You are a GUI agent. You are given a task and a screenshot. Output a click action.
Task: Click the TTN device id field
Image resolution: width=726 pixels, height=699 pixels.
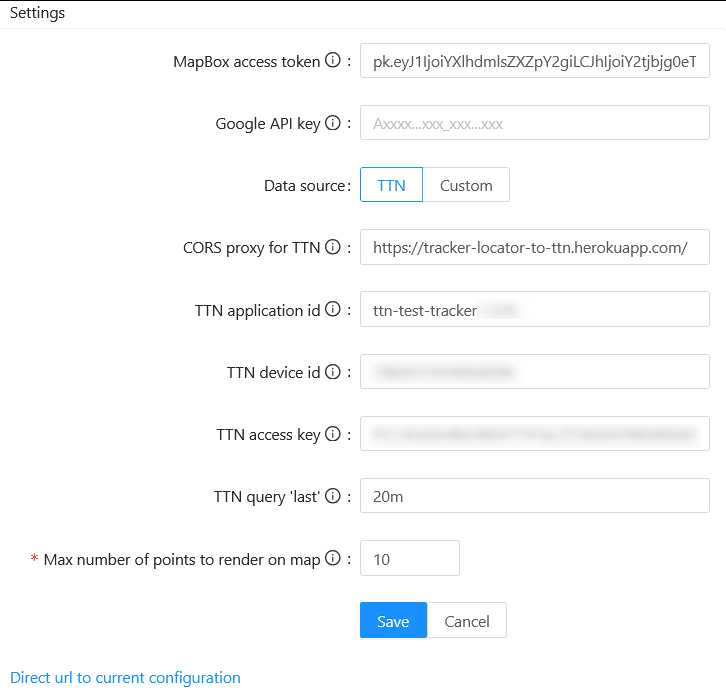coord(534,372)
